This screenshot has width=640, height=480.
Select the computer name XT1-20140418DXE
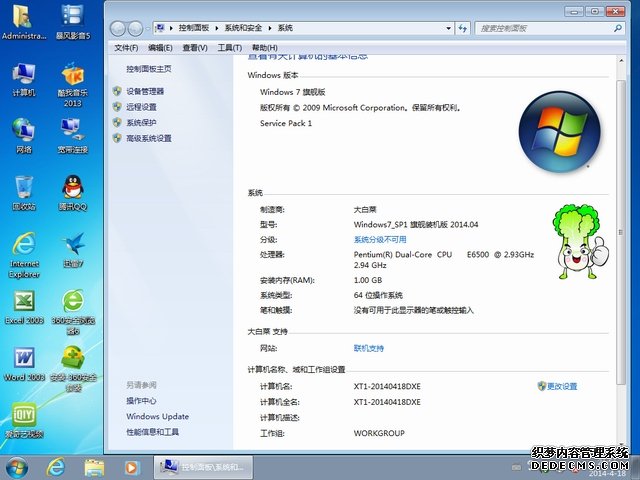pyautogui.click(x=387, y=386)
